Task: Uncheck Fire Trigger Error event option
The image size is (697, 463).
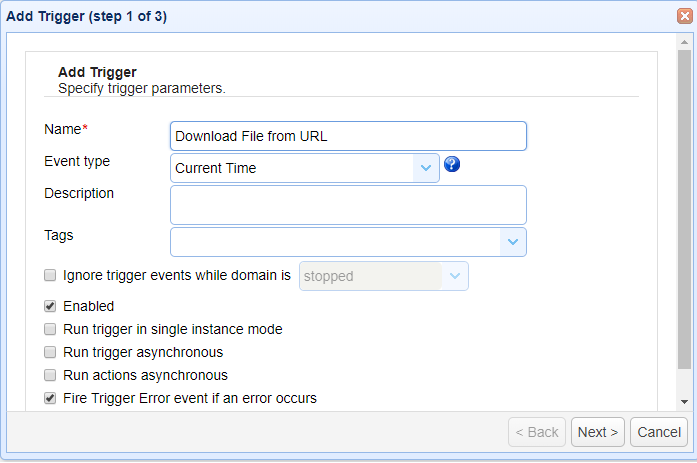Action: (50, 398)
